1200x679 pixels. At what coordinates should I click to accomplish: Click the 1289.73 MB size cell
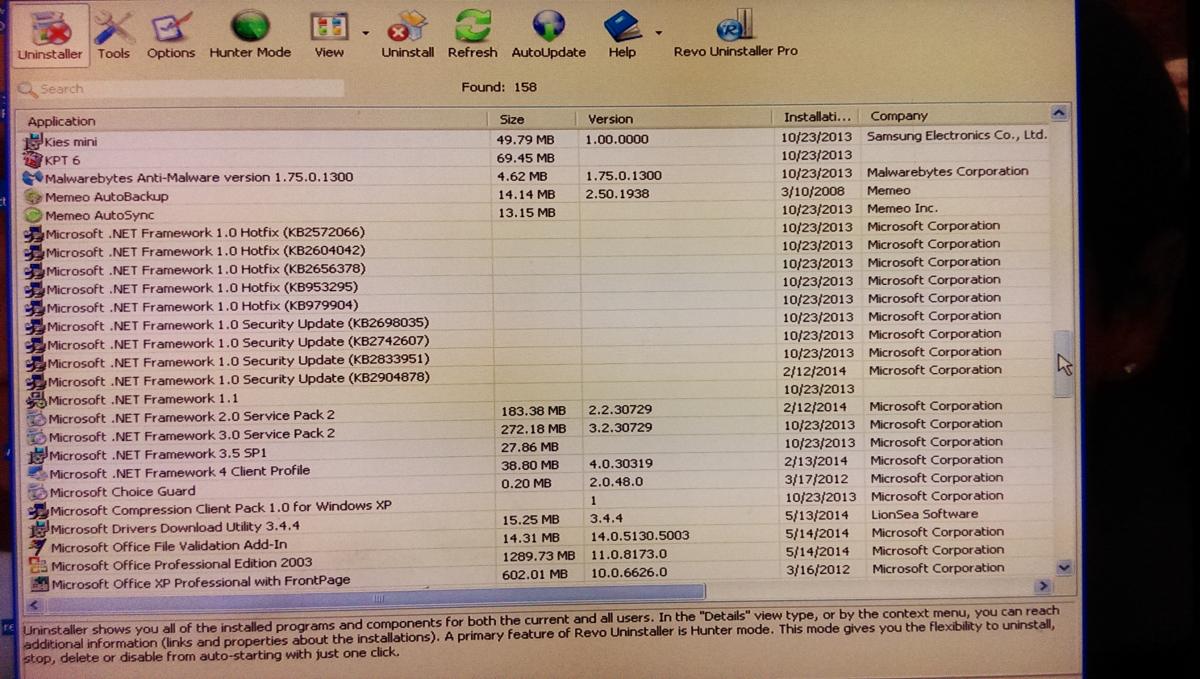tap(538, 555)
